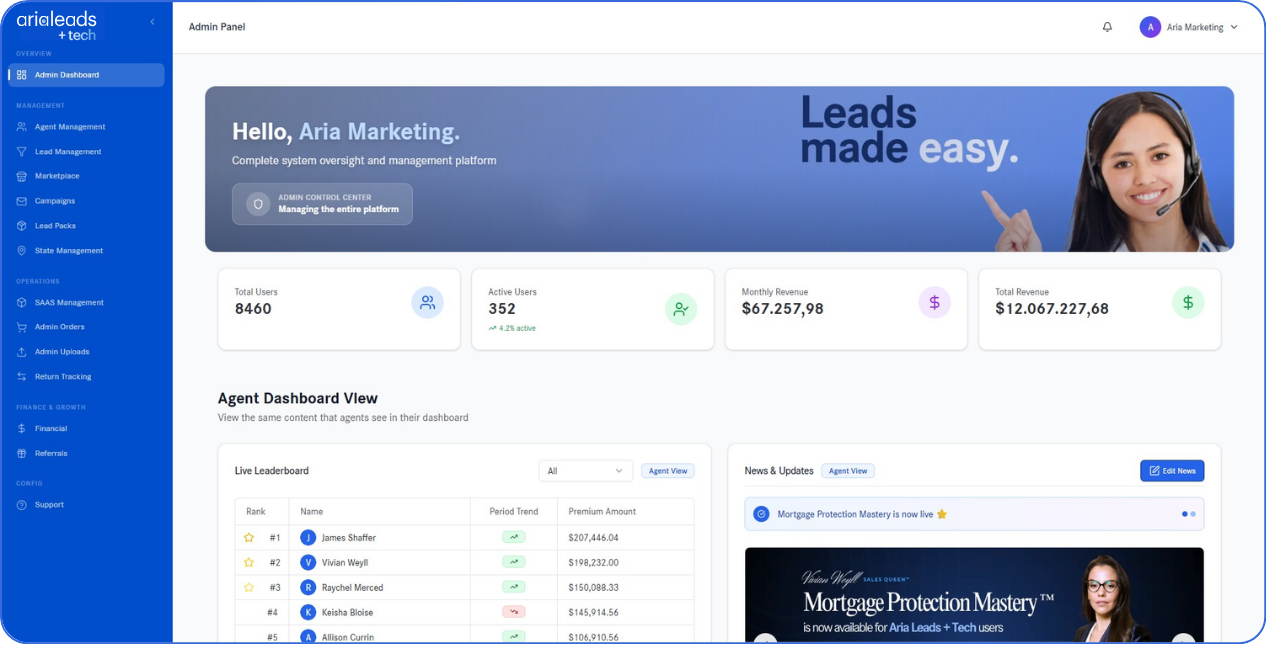Click the Monthly Revenue purple dollar icon

point(934,302)
